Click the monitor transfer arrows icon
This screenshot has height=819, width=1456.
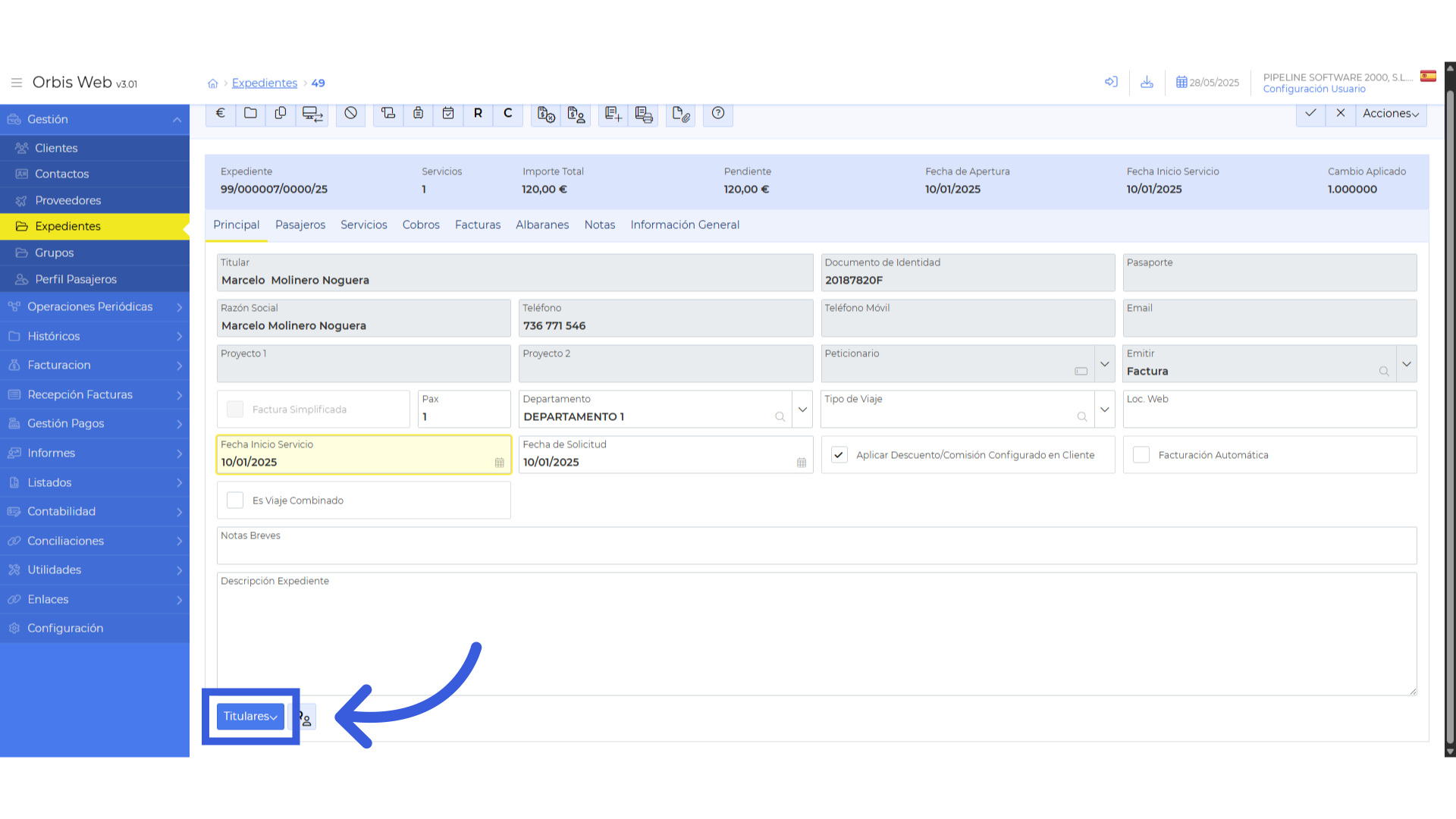coord(312,114)
